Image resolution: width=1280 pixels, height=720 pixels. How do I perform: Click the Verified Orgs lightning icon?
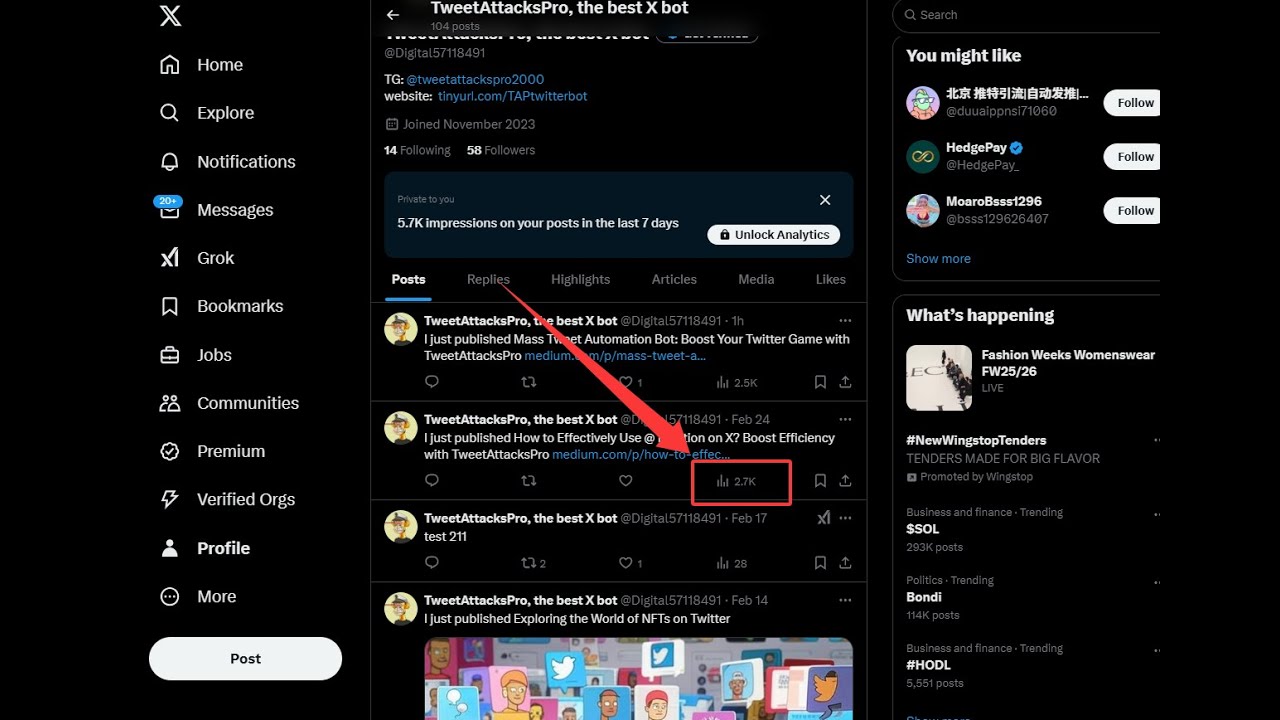coord(170,499)
